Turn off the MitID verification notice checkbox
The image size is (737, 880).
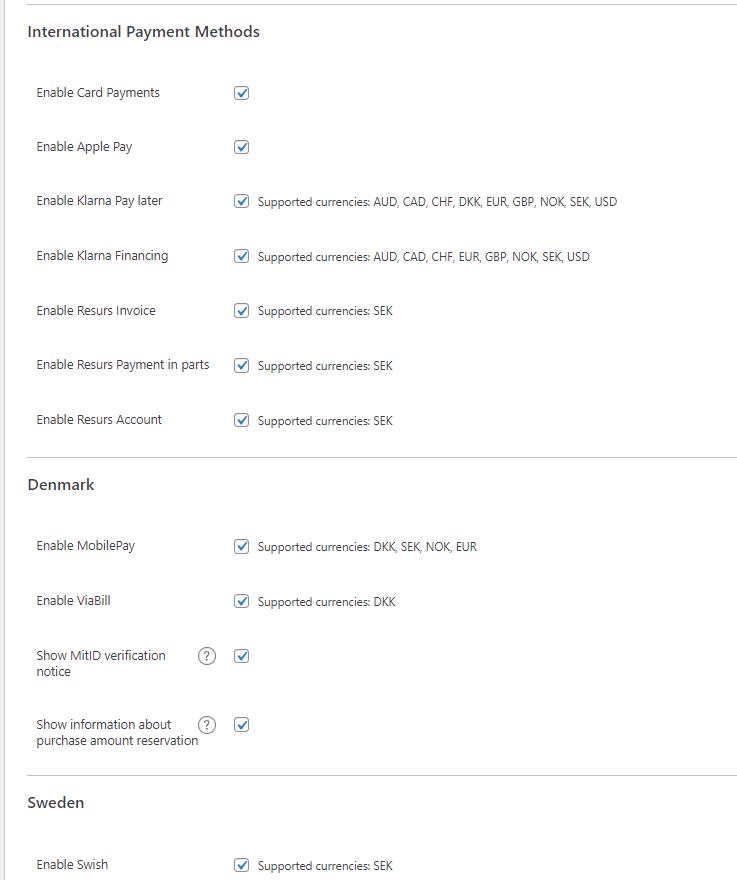tap(241, 656)
